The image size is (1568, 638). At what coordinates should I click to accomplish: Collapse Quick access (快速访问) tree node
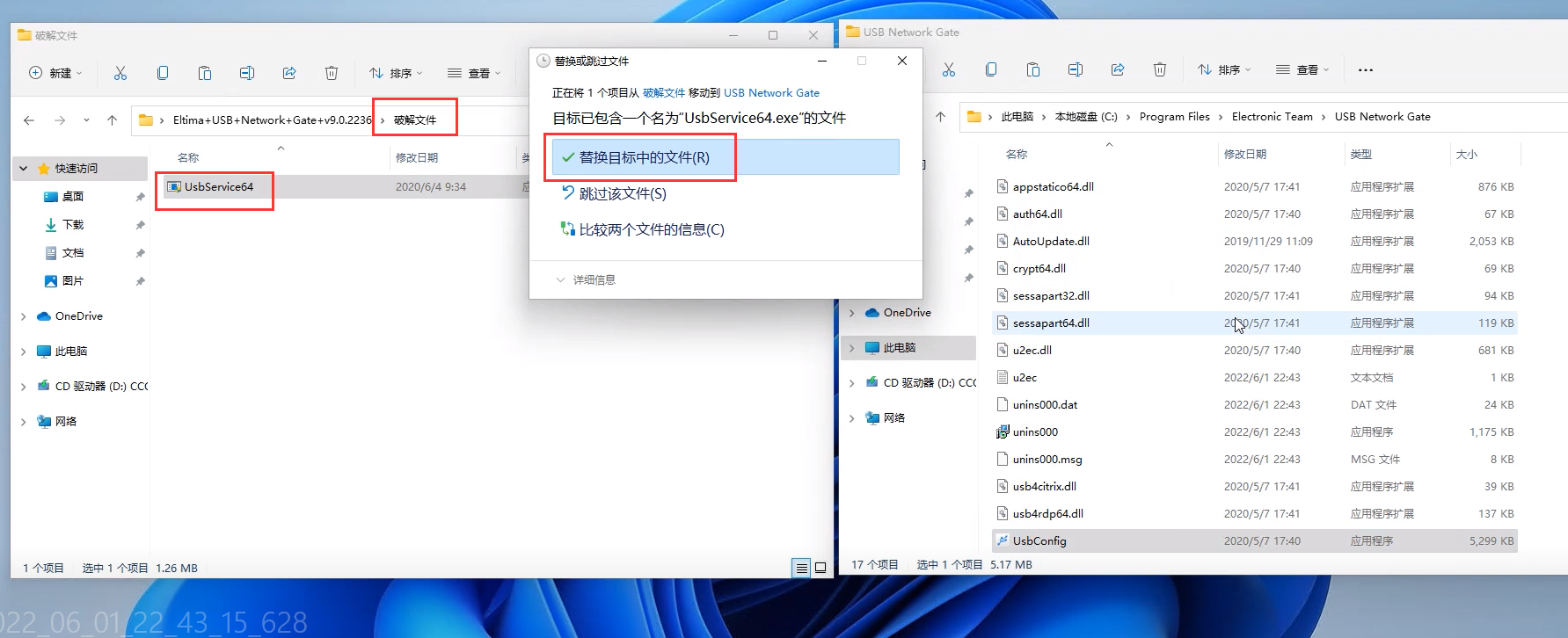click(x=24, y=168)
